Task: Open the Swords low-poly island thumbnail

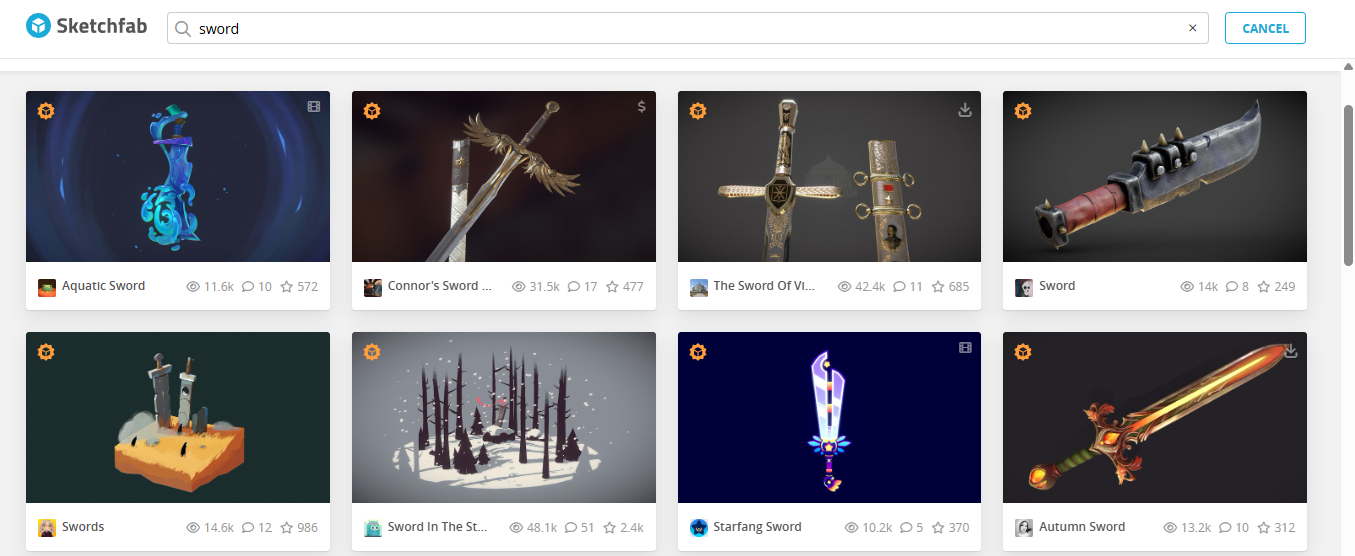Action: pos(178,418)
